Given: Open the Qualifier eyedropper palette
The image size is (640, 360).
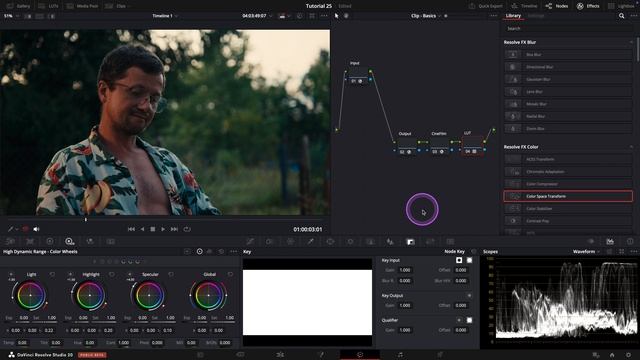Looking at the screenshot, I should tap(310, 242).
